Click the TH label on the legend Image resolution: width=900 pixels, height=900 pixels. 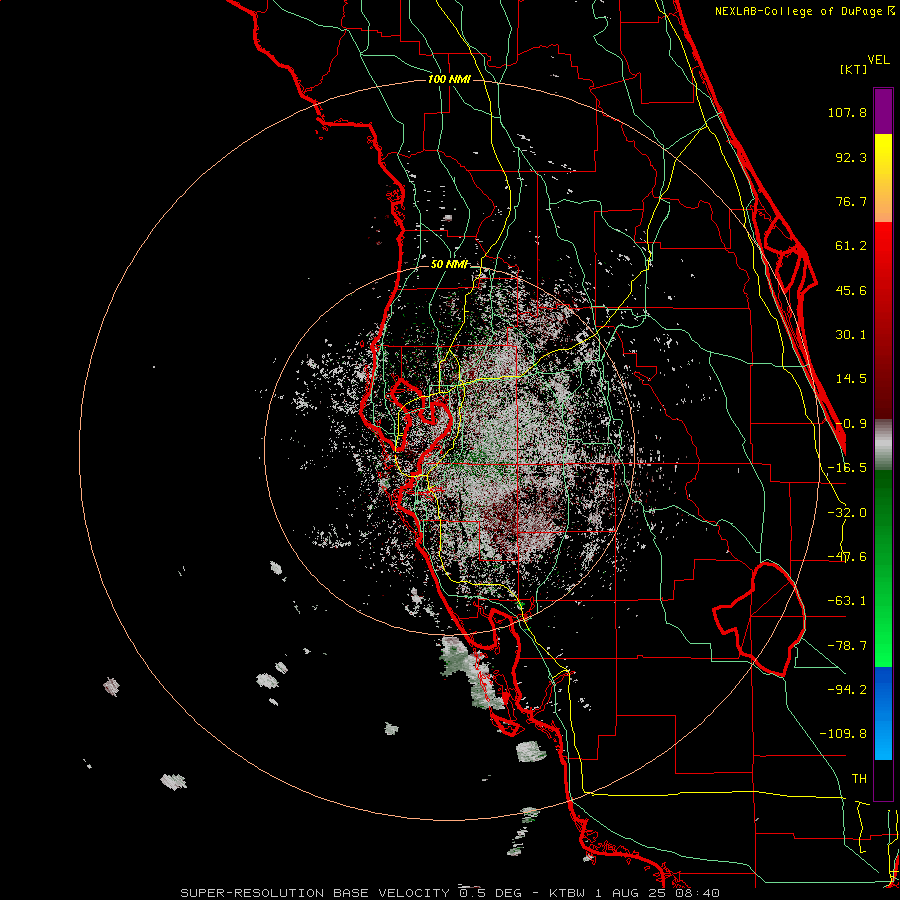(x=859, y=779)
